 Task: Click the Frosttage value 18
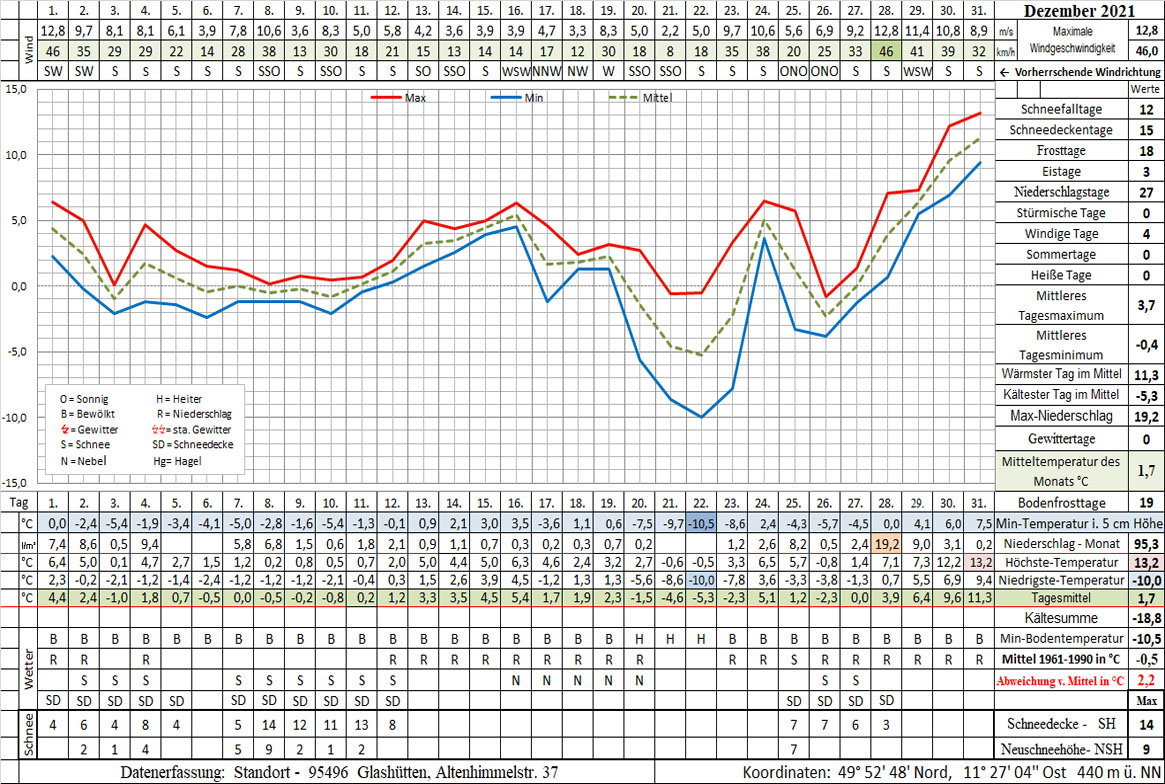(x=1145, y=151)
